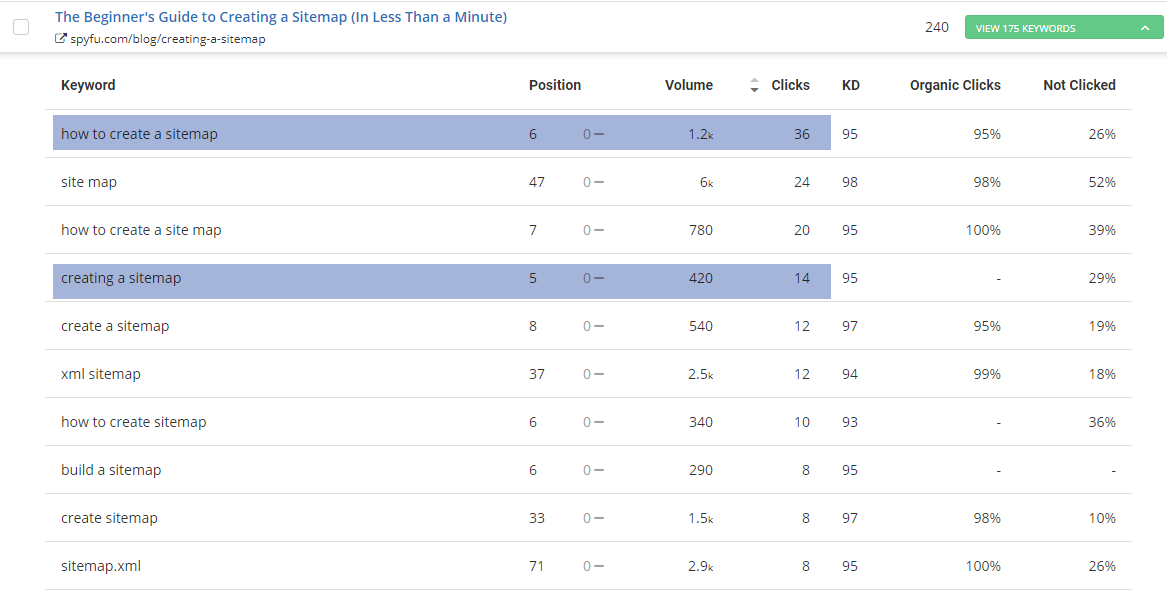
Task: Click the external-link icon beside spyfu.com URL
Action: [61, 39]
